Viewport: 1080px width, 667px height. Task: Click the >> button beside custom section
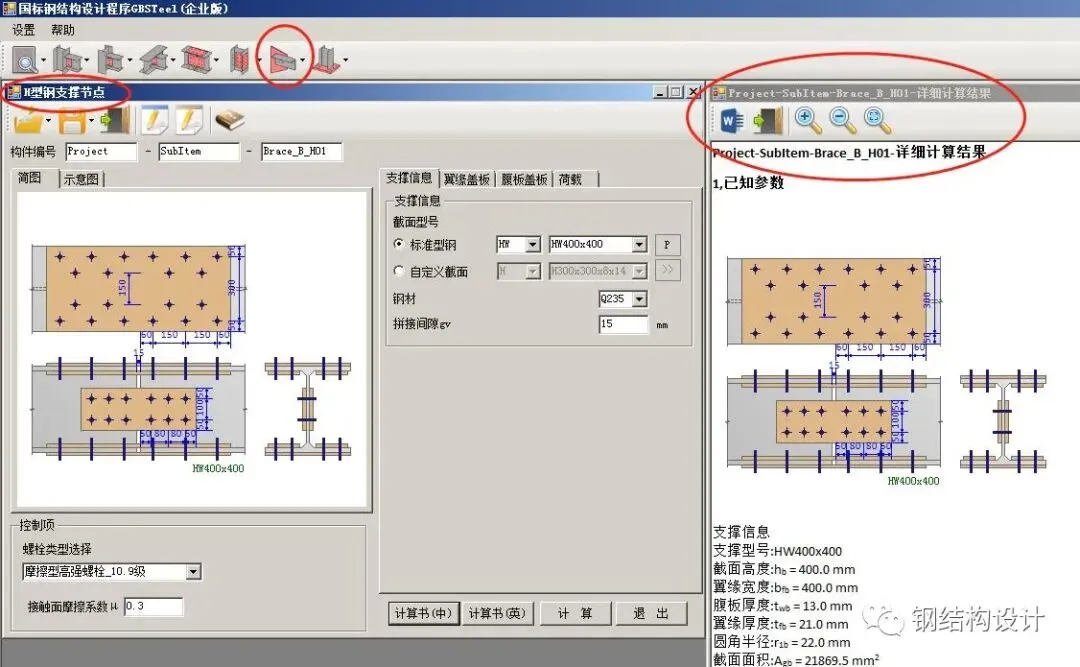[667, 269]
